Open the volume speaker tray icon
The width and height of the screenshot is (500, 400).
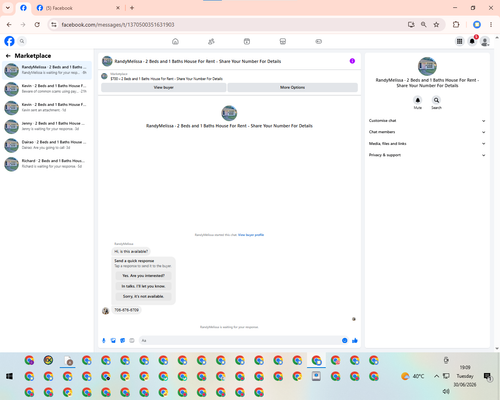[446, 391]
